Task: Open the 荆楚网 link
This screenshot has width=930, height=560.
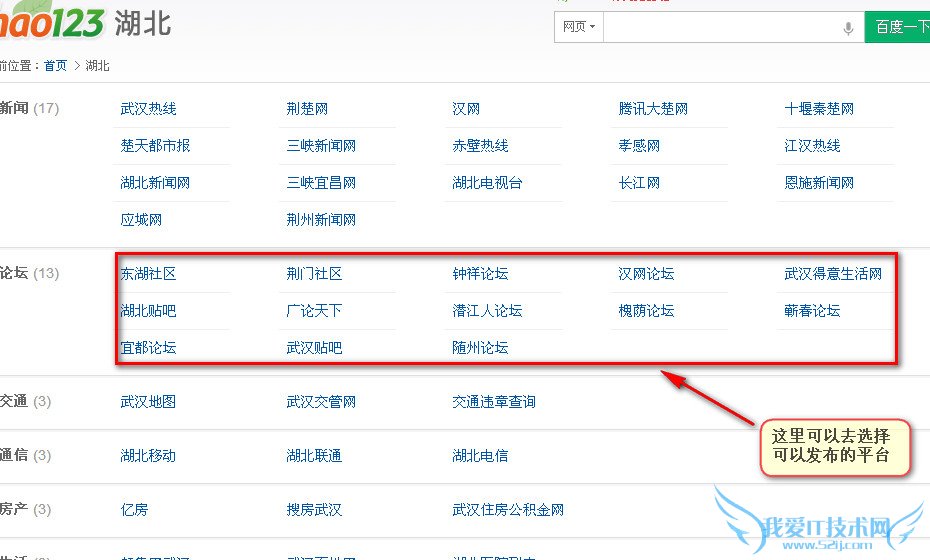Action: pyautogui.click(x=307, y=109)
